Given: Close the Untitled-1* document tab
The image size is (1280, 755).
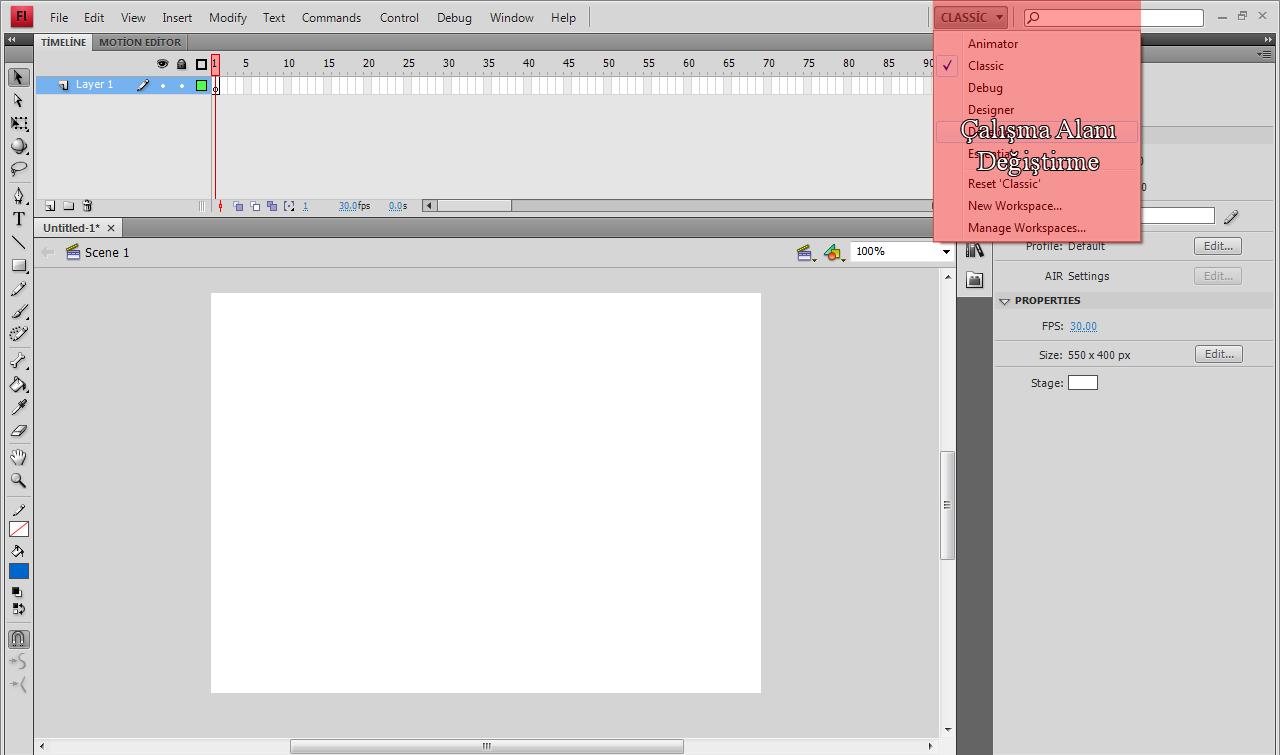Looking at the screenshot, I should coord(111,228).
